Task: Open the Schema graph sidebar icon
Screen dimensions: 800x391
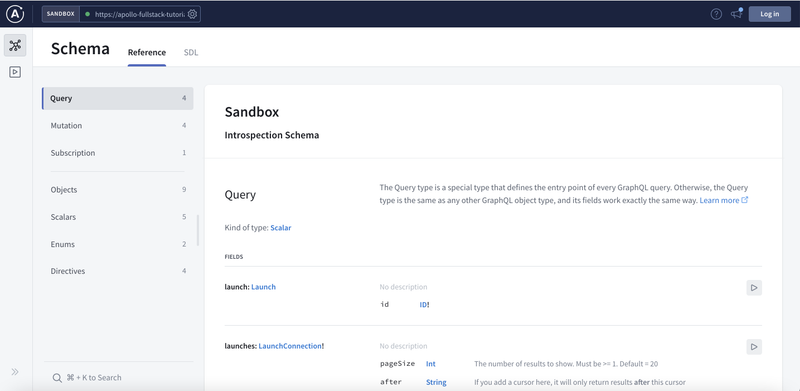Action: tap(15, 45)
